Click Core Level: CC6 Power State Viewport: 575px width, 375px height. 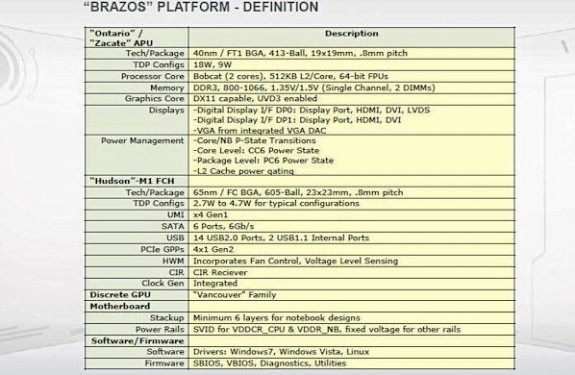point(256,151)
